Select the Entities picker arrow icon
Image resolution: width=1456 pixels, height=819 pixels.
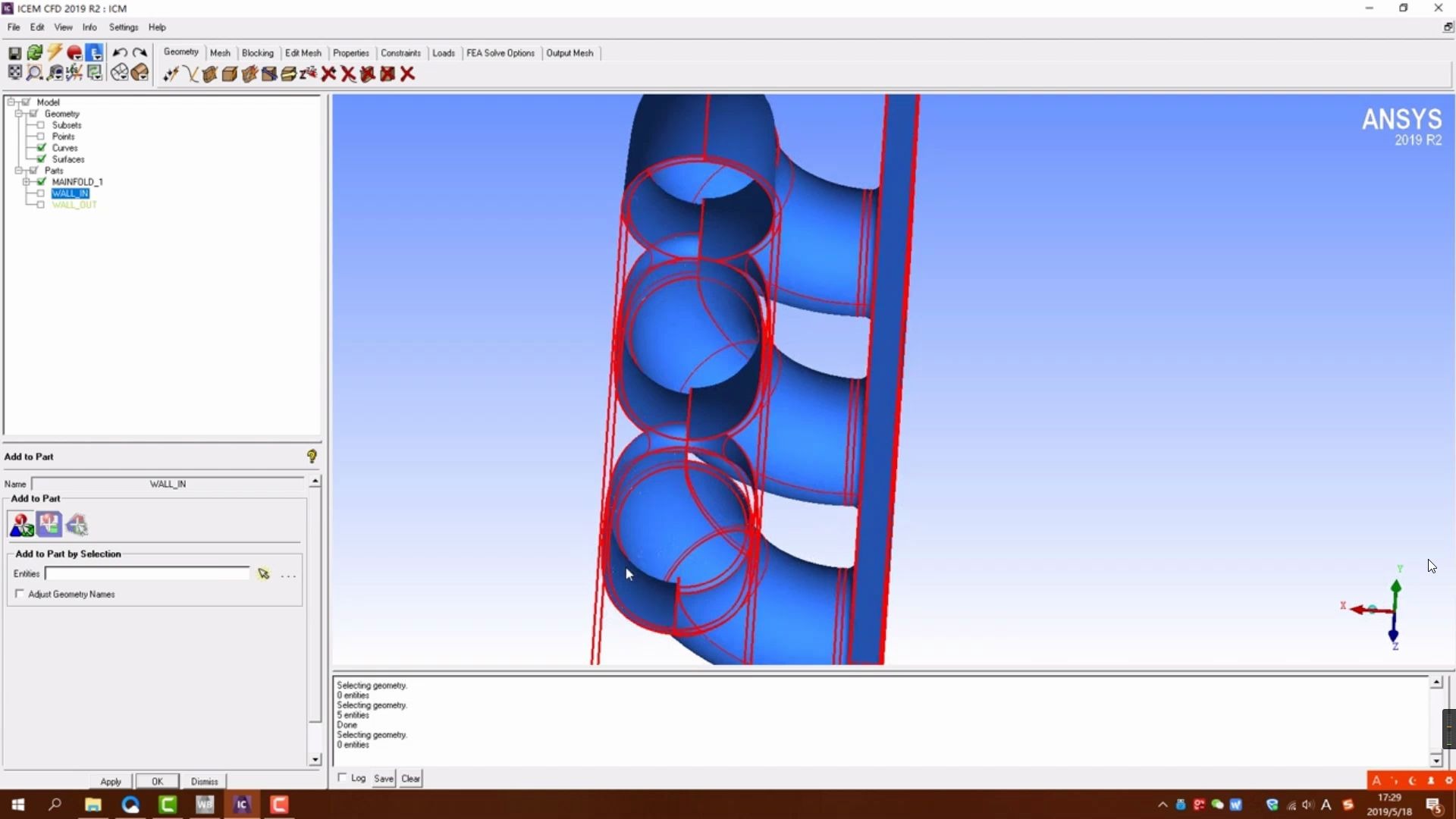(264, 574)
